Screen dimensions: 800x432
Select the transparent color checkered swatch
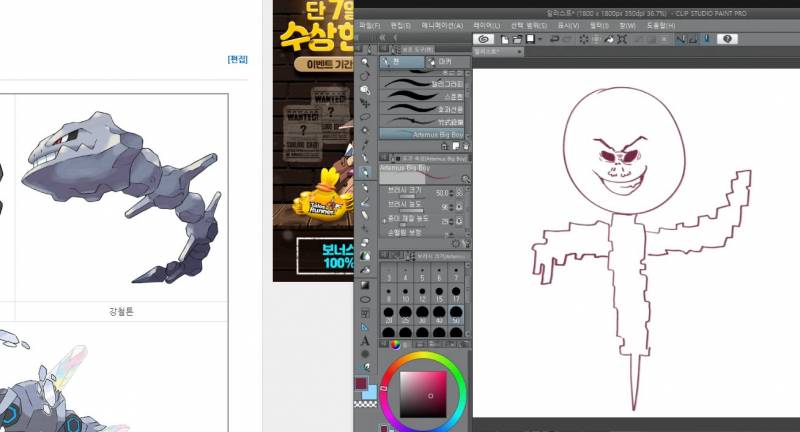[365, 404]
